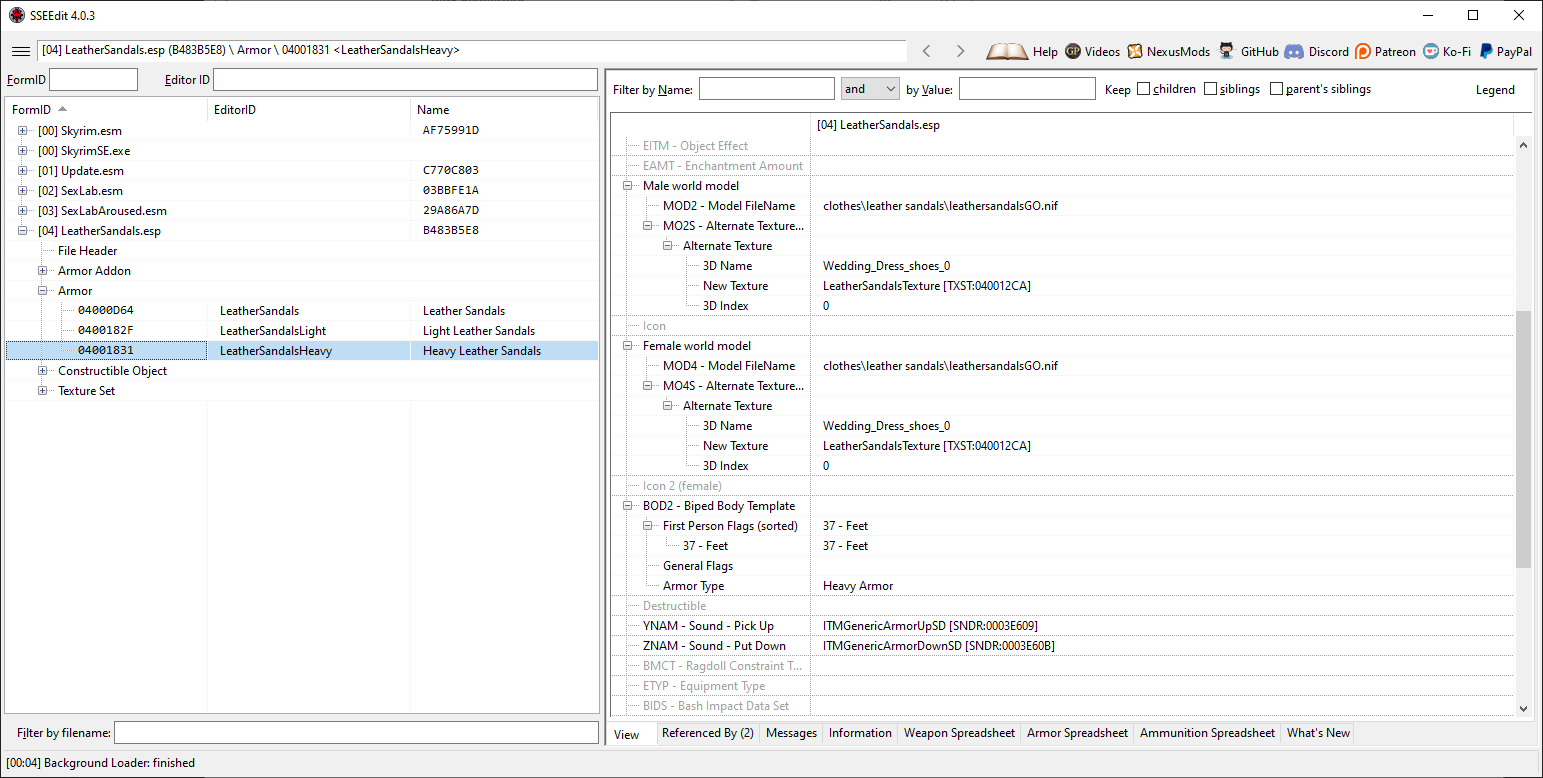The height and width of the screenshot is (778, 1543).
Task: Expand Armor Addon group
Action: click(x=43, y=271)
